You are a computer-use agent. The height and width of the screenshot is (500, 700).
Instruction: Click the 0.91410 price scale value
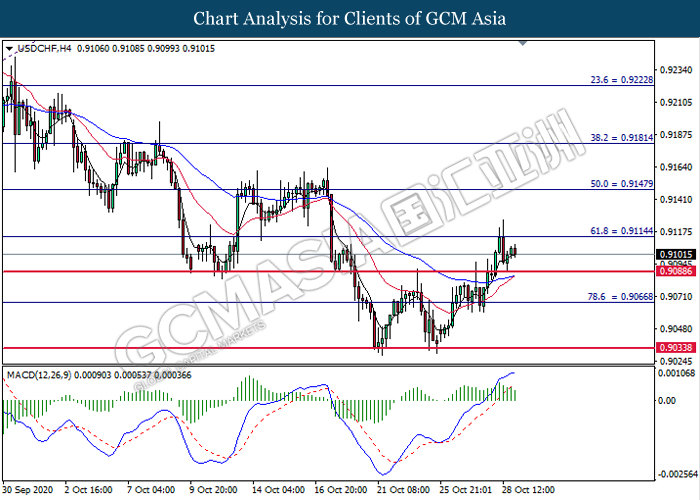coord(676,199)
